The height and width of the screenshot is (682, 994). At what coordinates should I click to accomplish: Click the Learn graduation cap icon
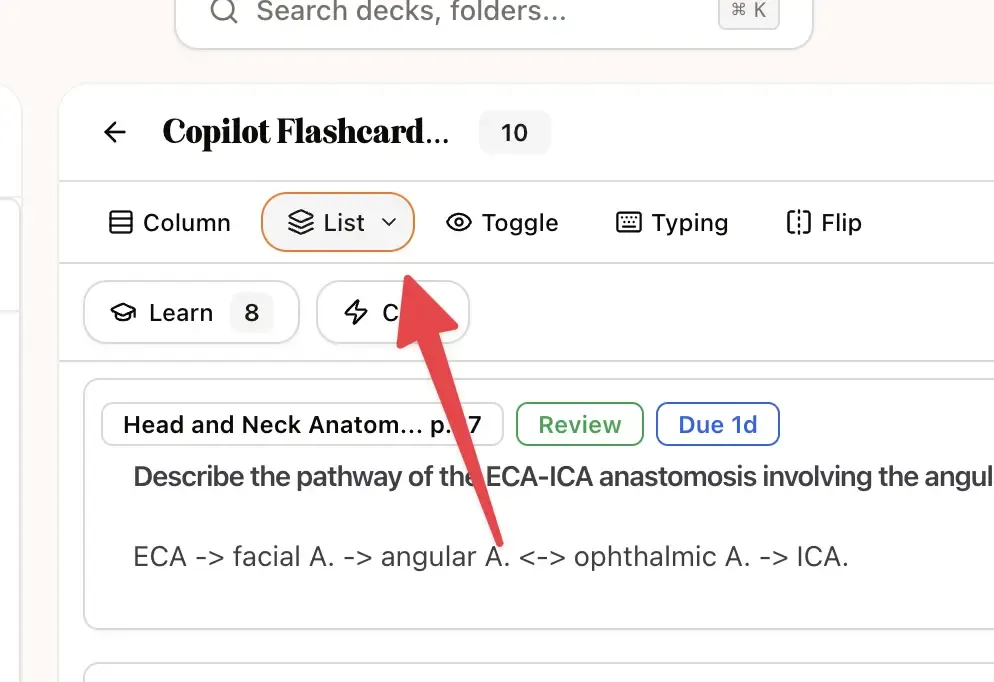coord(123,312)
